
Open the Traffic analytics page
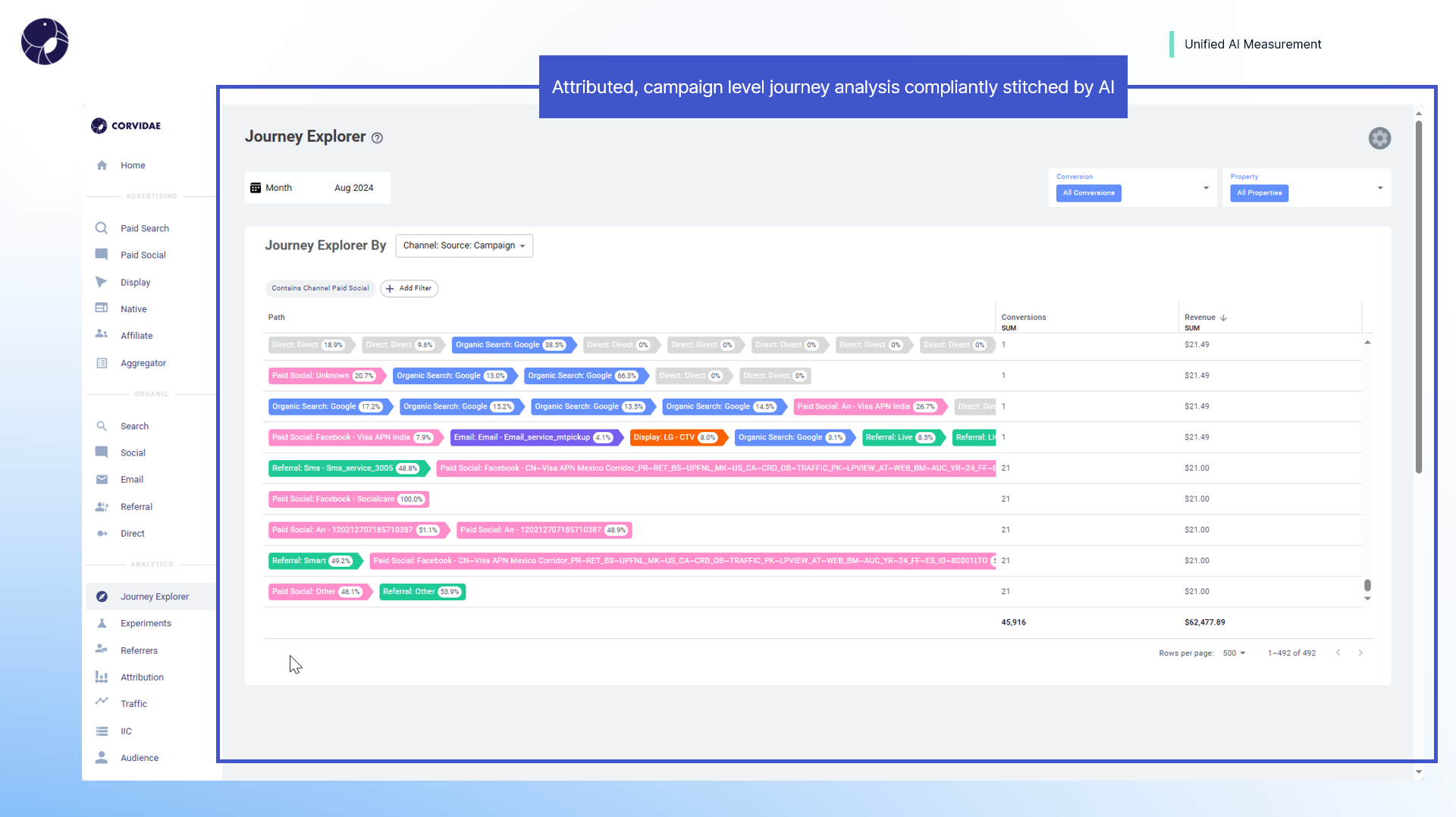133,703
